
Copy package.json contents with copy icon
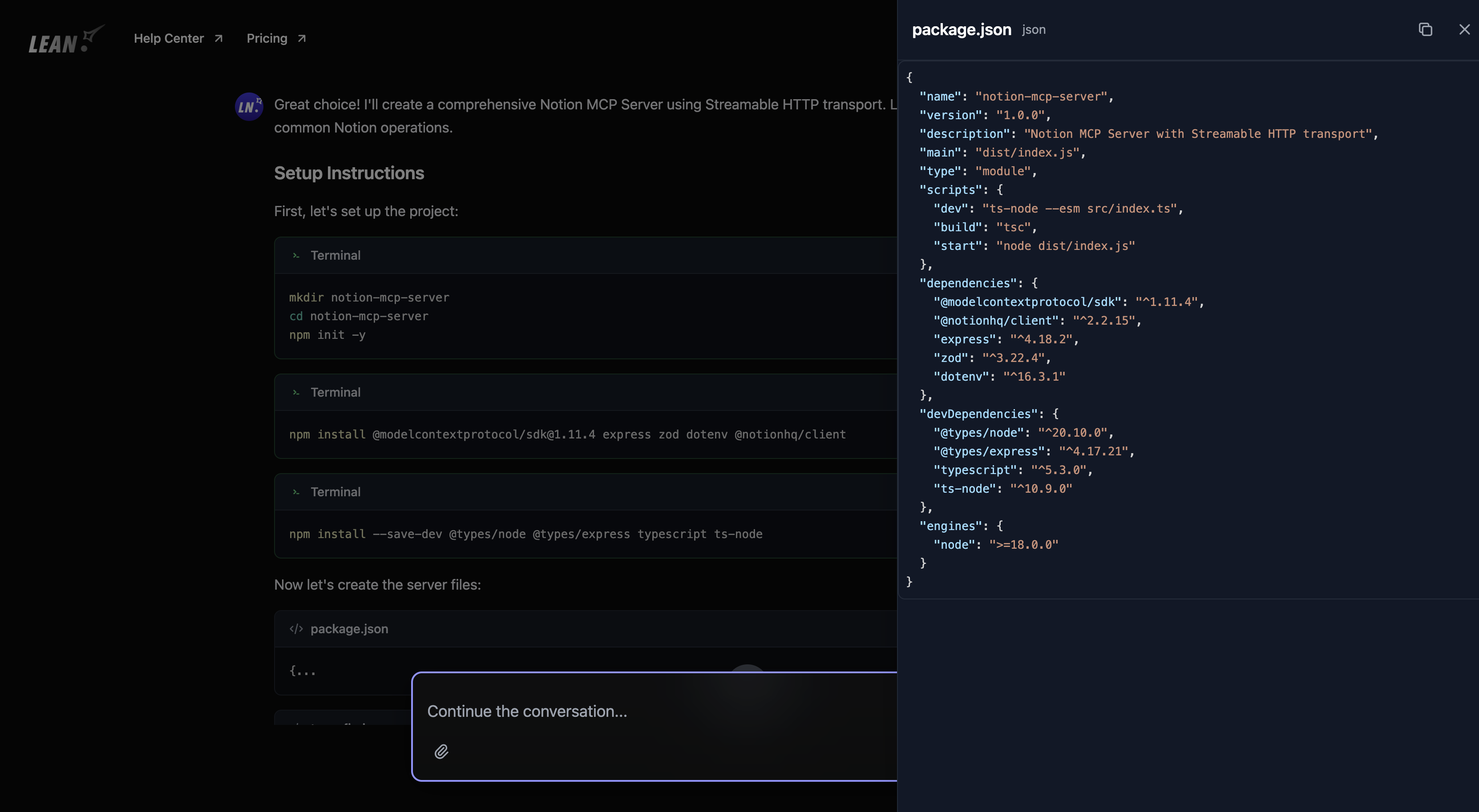[x=1425, y=29]
